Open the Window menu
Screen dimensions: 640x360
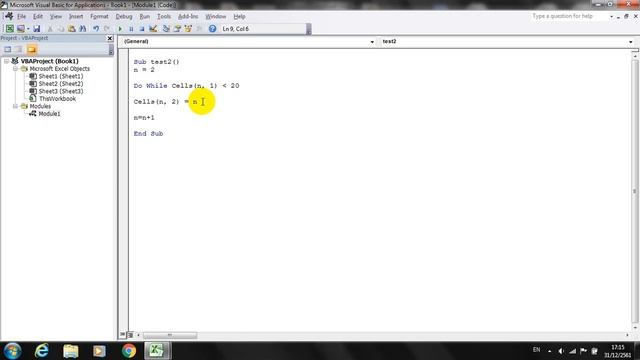pyautogui.click(x=216, y=16)
